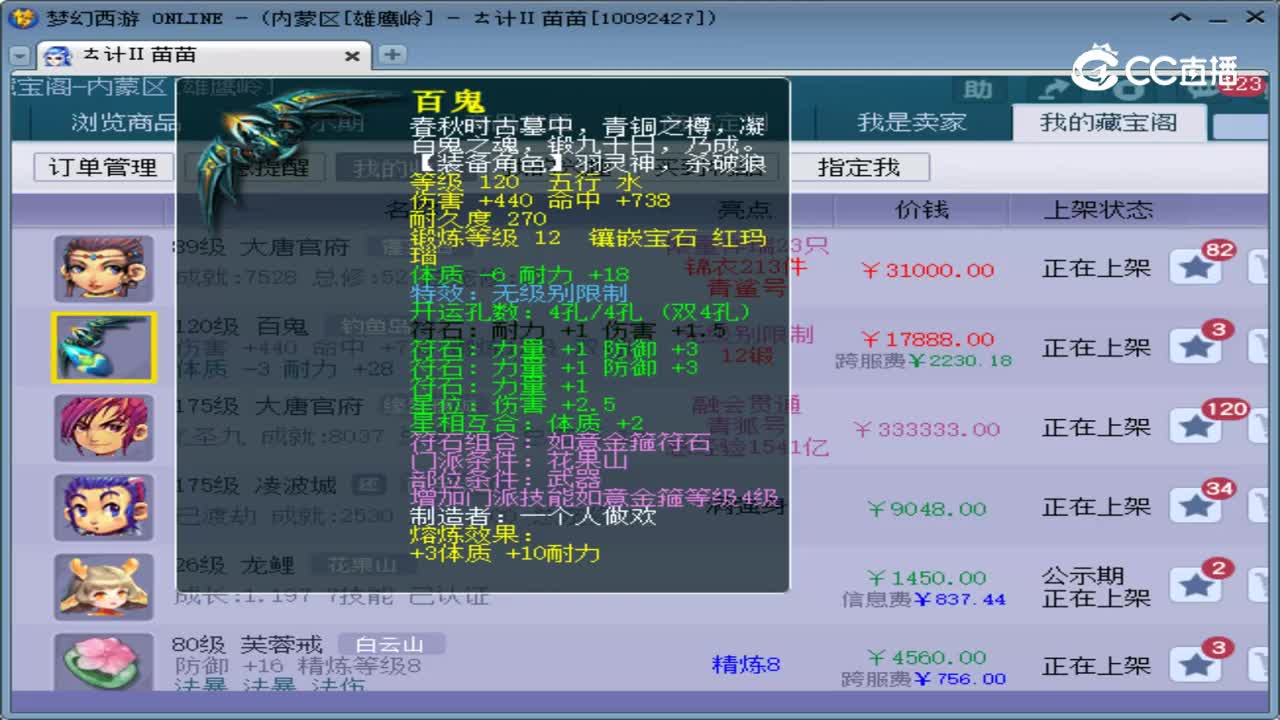Screen dimensions: 1280x720
Task: Click the 凌波城 character portrait
Action: click(103, 507)
